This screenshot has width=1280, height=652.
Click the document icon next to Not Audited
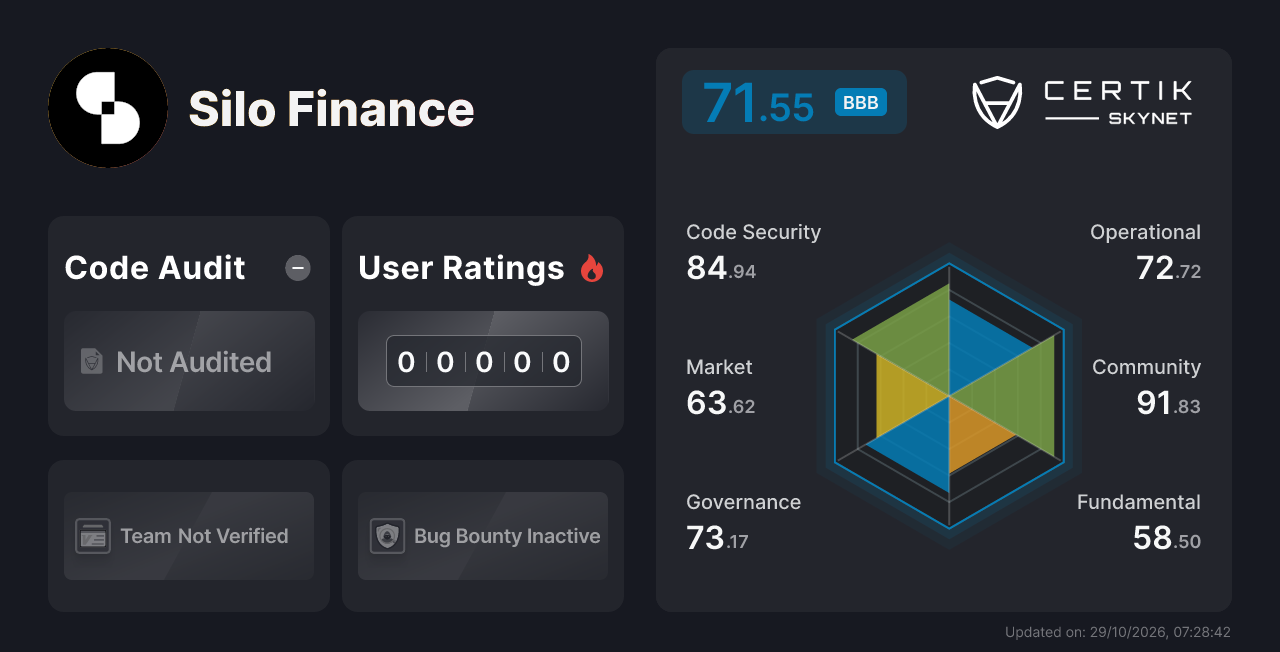tap(92, 362)
